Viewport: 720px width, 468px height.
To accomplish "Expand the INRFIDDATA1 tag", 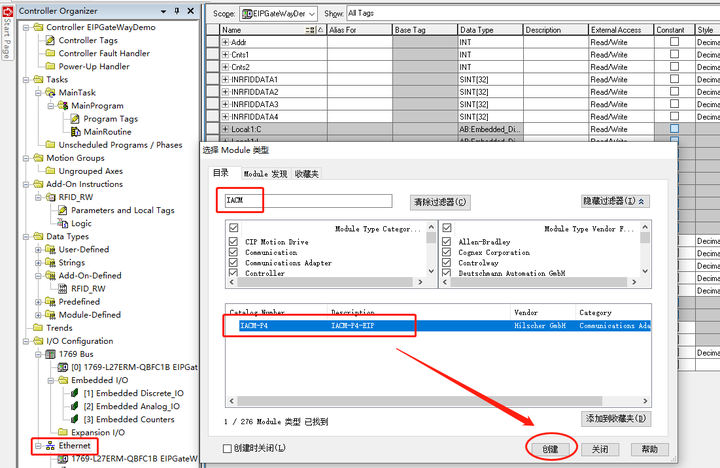I will click(x=225, y=79).
